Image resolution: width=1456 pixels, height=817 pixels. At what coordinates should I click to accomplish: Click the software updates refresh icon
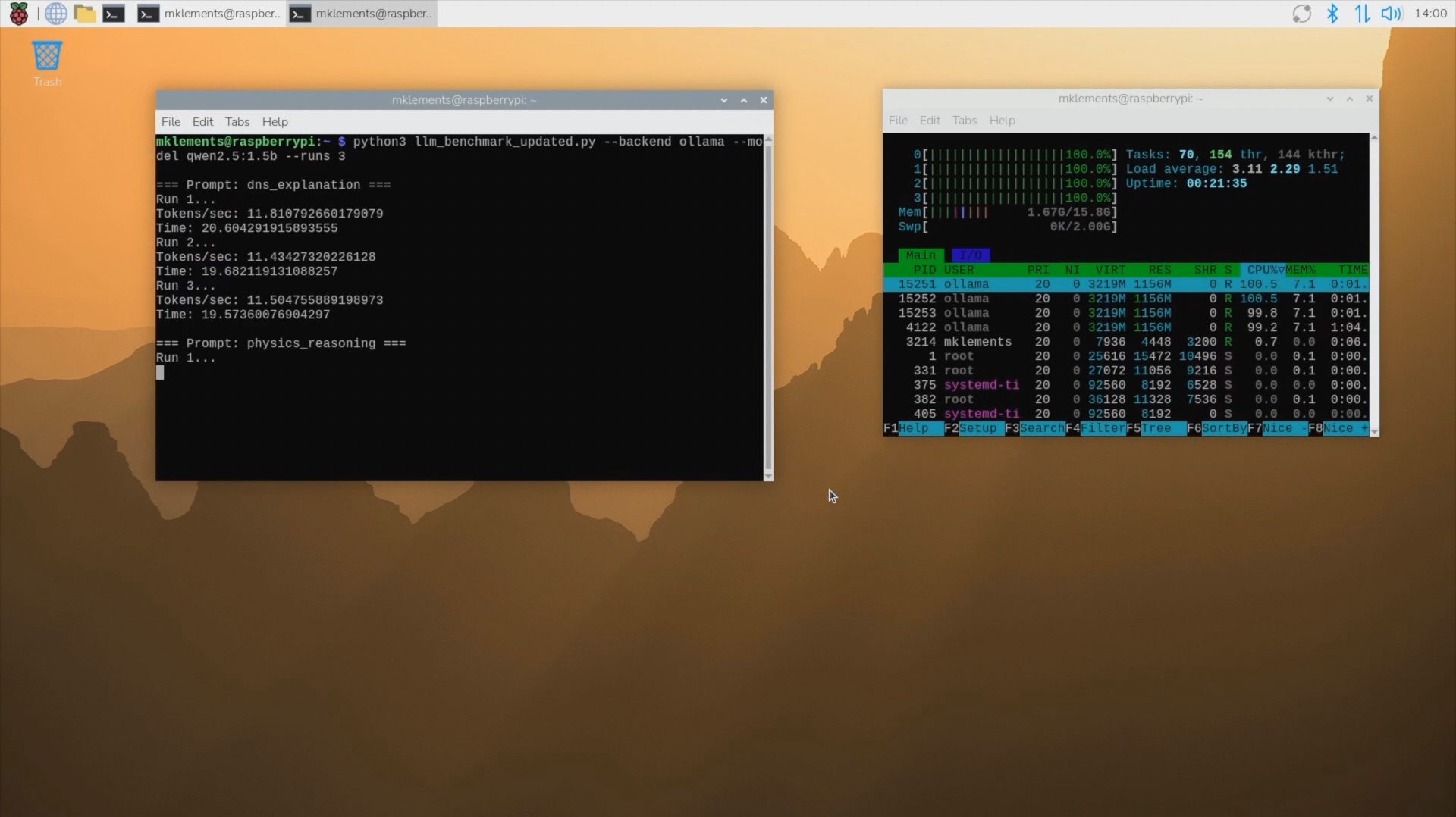(x=1301, y=14)
